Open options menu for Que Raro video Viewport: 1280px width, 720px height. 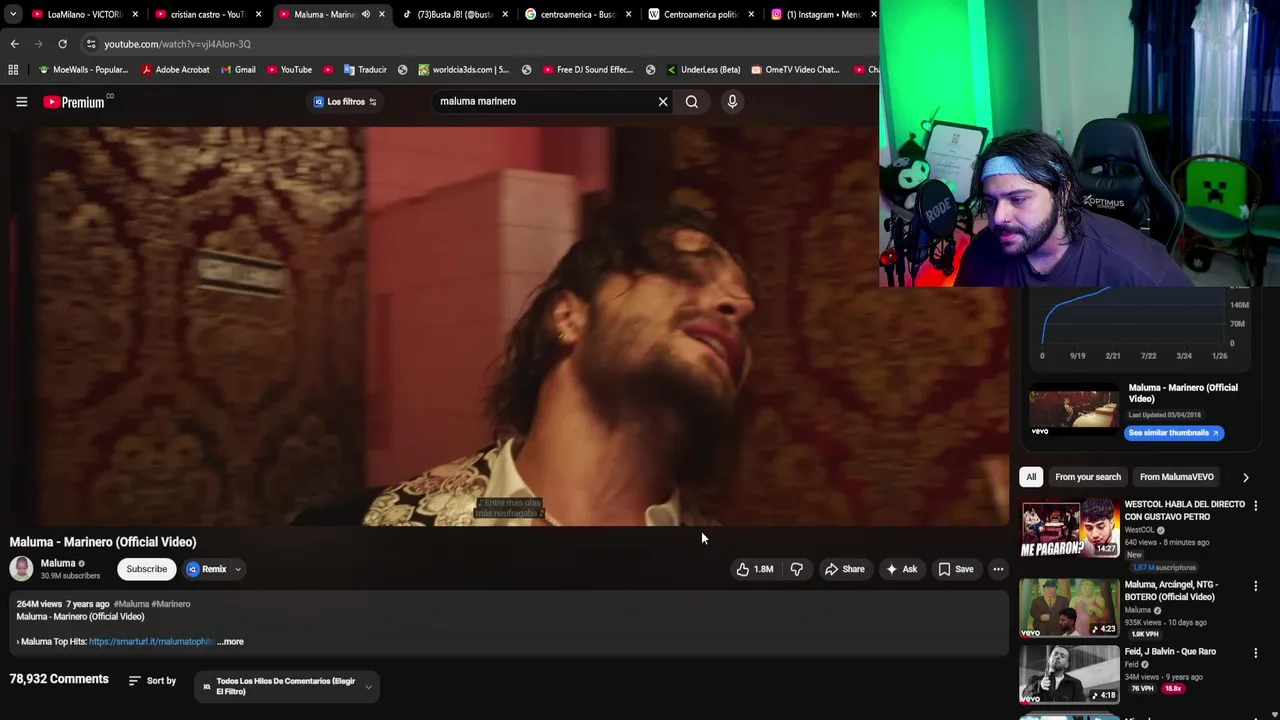pos(1256,653)
